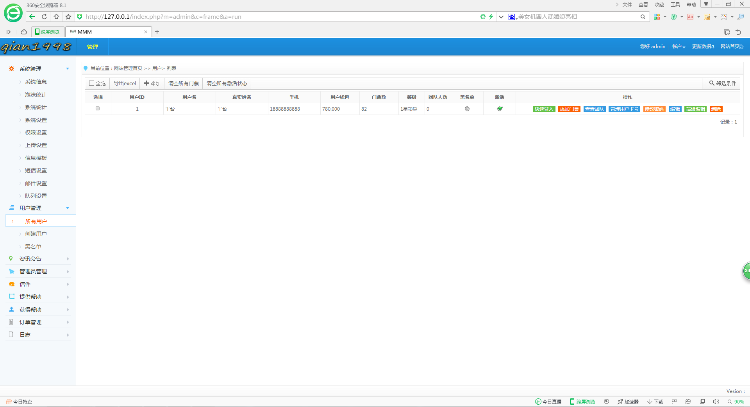
Task: Click the first green action button in user row
Action: point(544,109)
